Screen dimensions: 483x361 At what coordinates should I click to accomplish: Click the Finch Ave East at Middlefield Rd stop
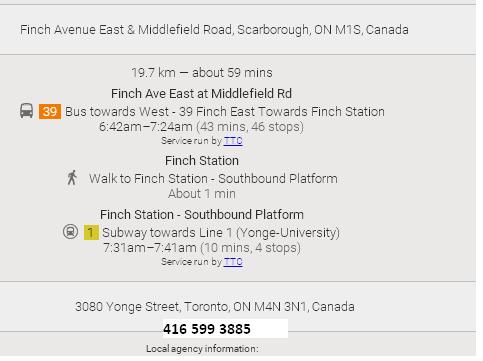[x=202, y=94]
